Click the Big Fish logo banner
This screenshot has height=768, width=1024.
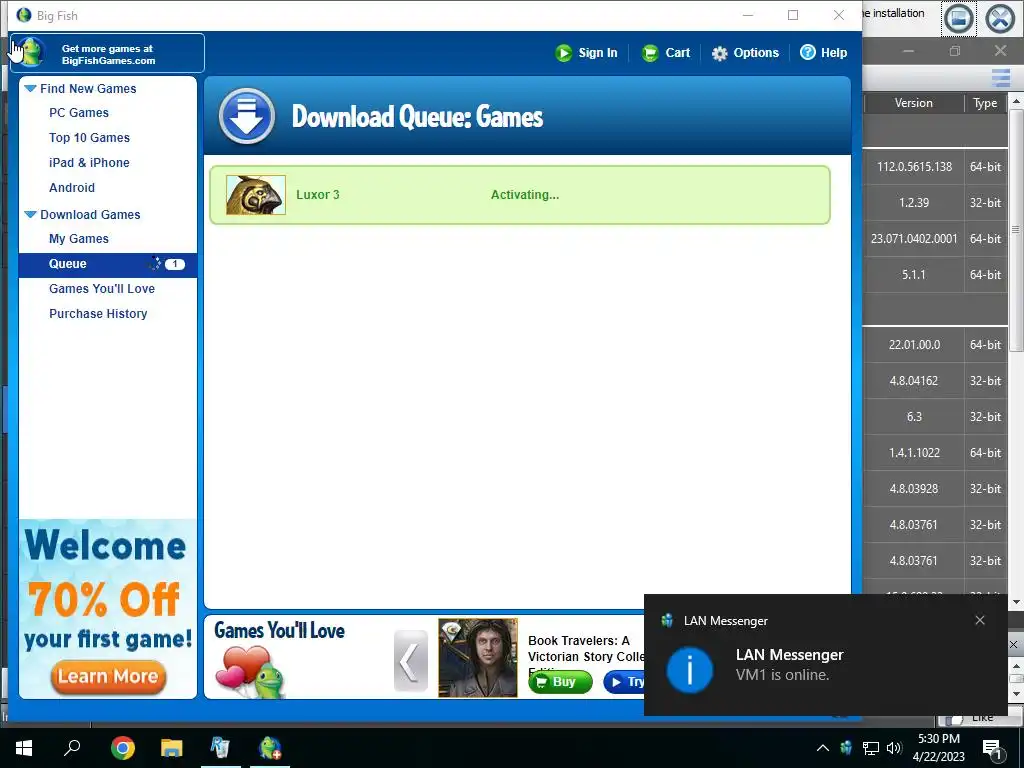(107, 53)
